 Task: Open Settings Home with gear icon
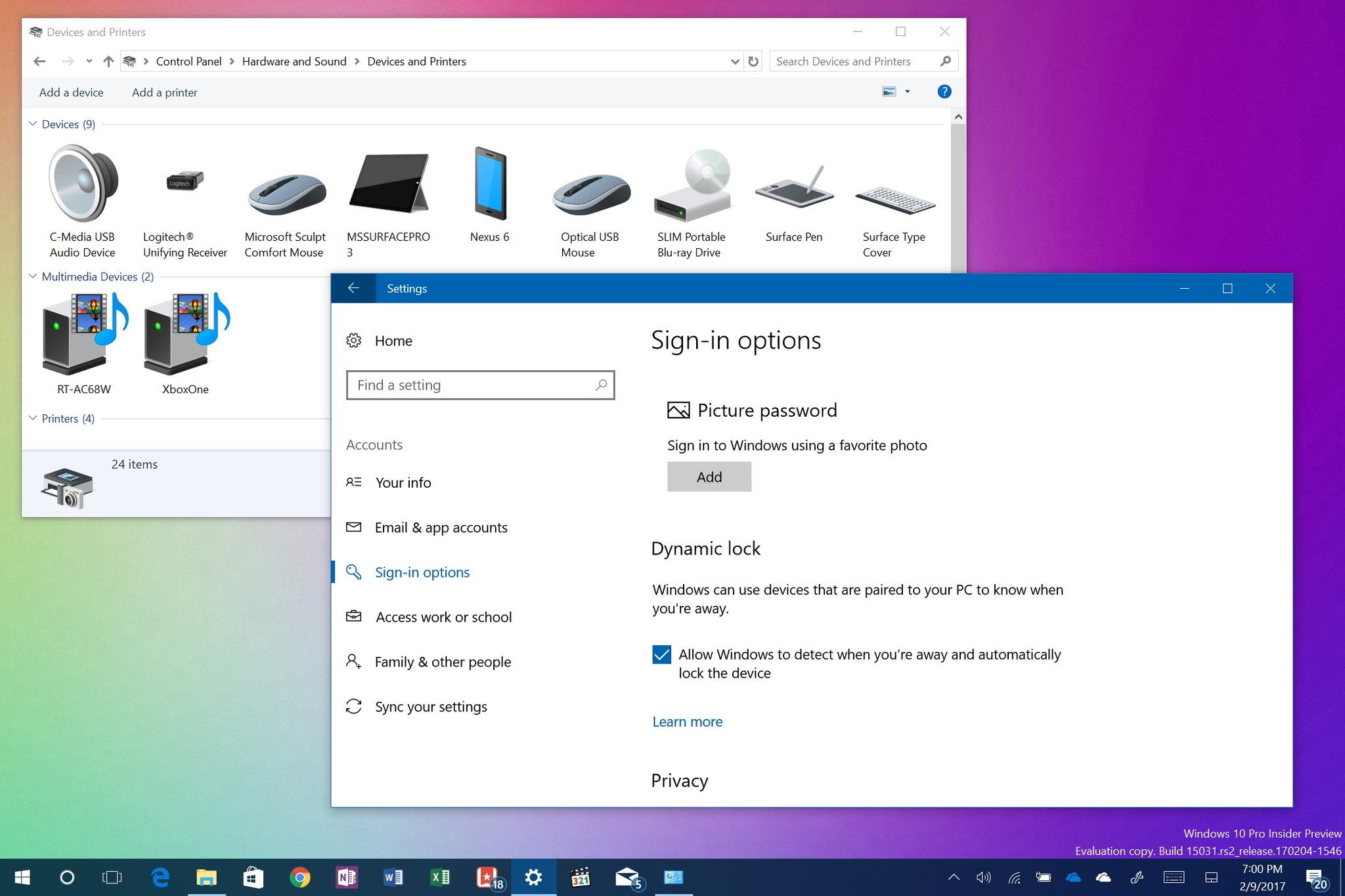pyautogui.click(x=379, y=341)
